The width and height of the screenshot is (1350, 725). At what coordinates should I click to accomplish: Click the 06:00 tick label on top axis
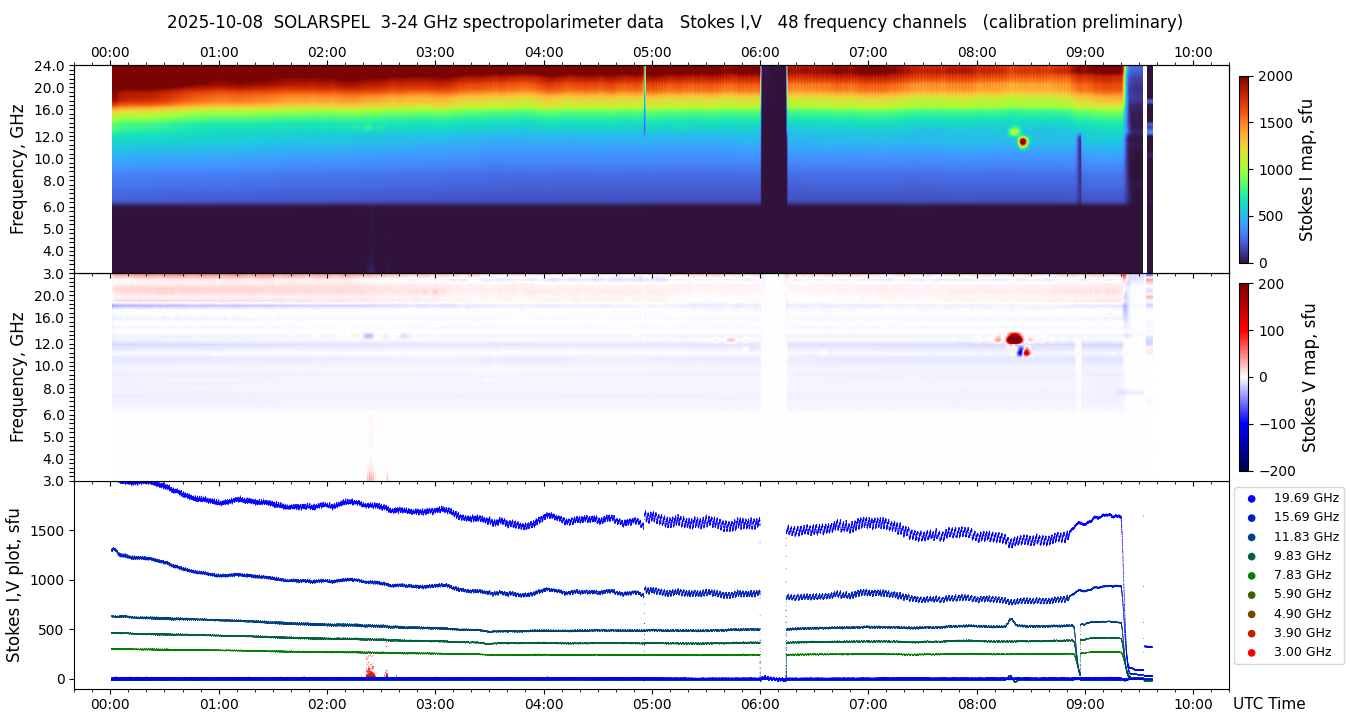[760, 52]
